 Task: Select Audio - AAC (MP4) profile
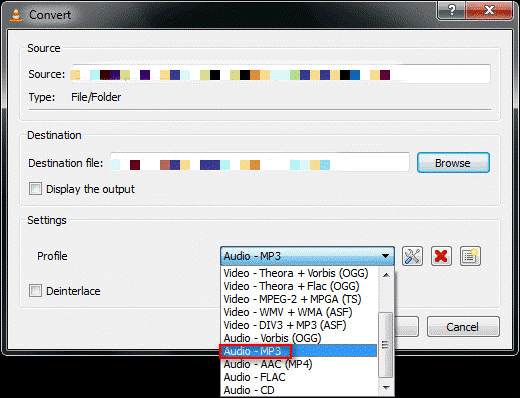click(x=299, y=364)
